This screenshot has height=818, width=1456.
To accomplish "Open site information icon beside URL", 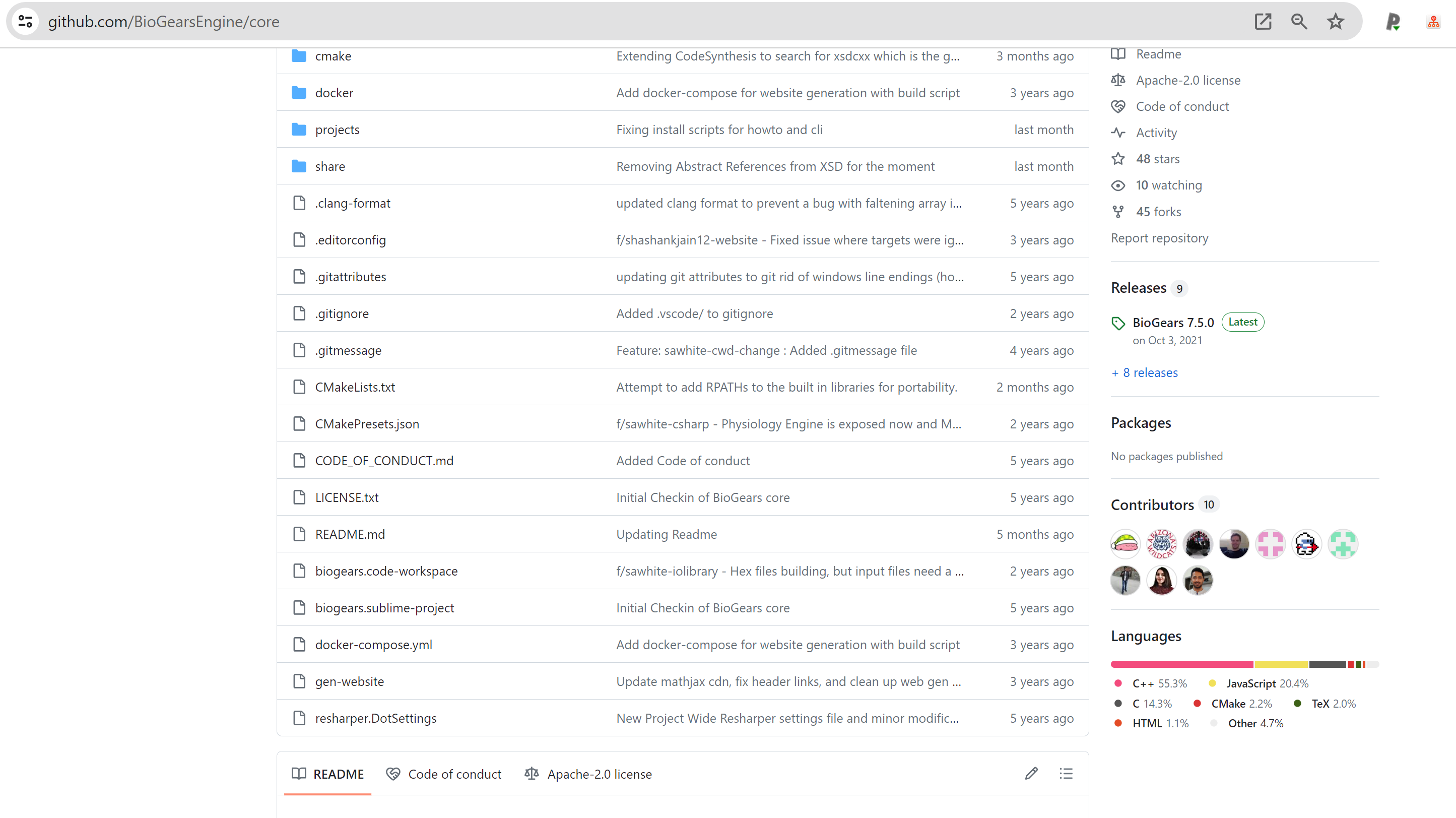I will tap(25, 22).
